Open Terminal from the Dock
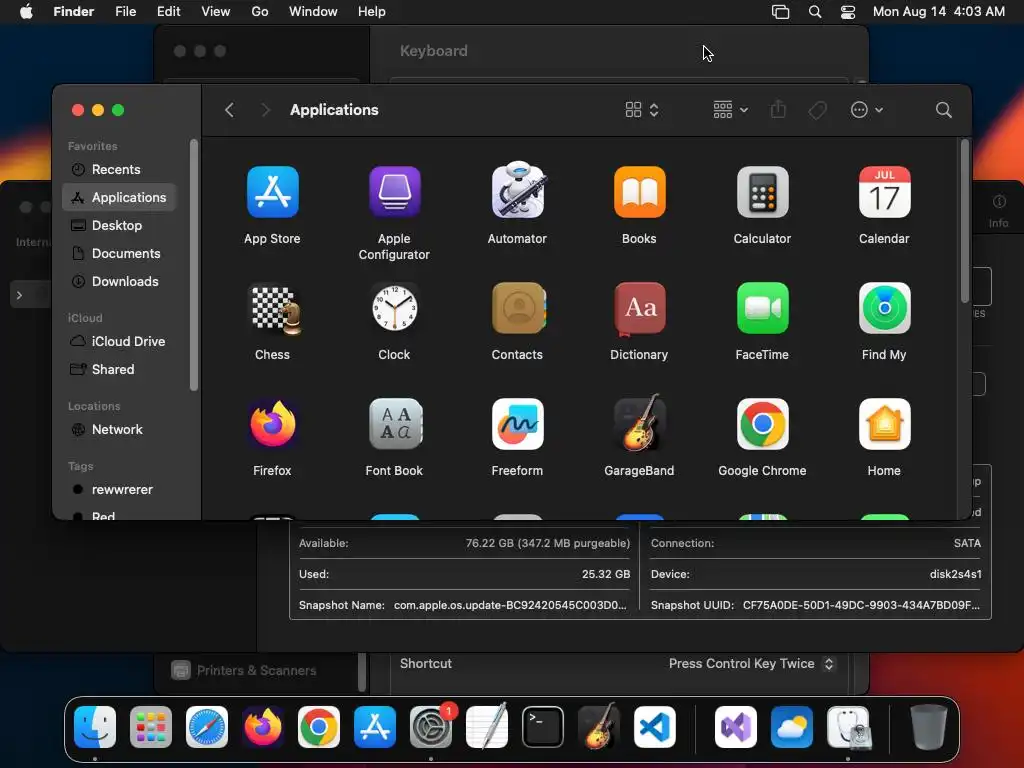This screenshot has width=1024, height=768. pyautogui.click(x=543, y=727)
